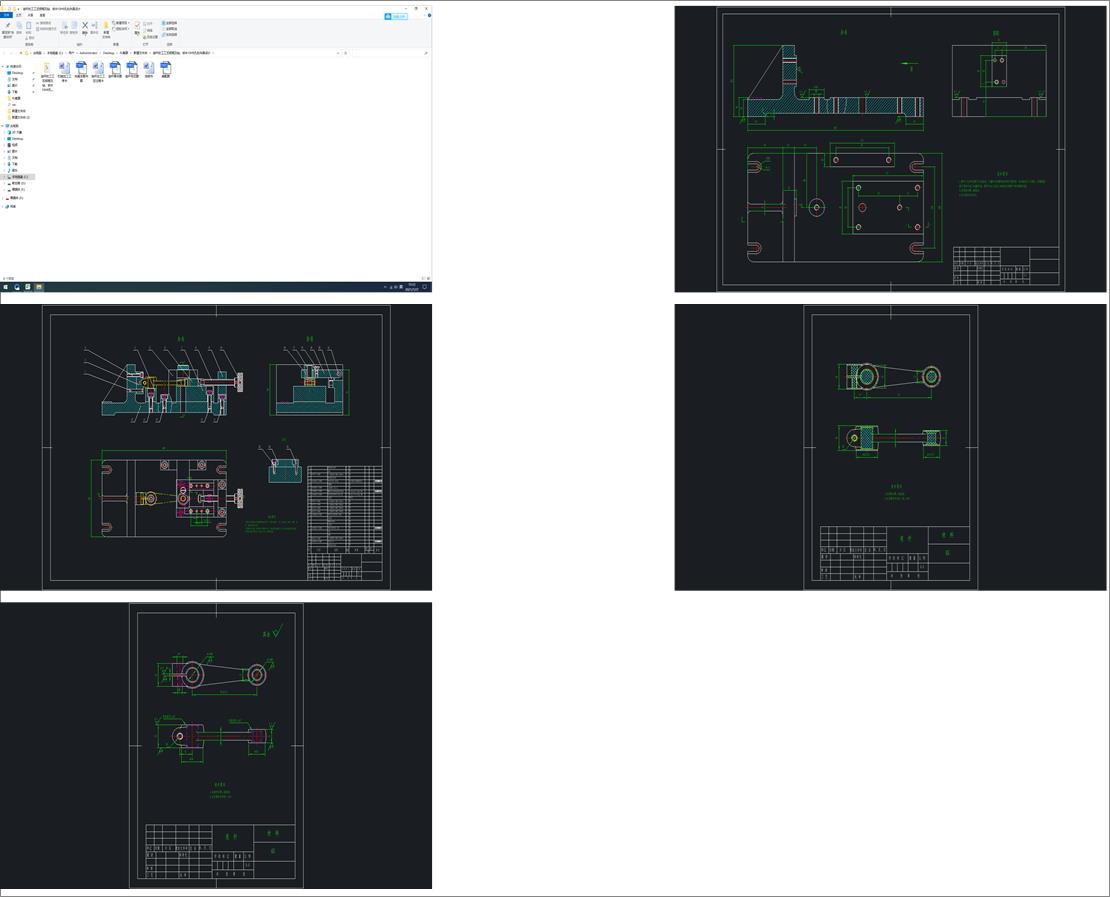
Task: Click the Copy to icon in ribbon
Action: [x=74, y=27]
